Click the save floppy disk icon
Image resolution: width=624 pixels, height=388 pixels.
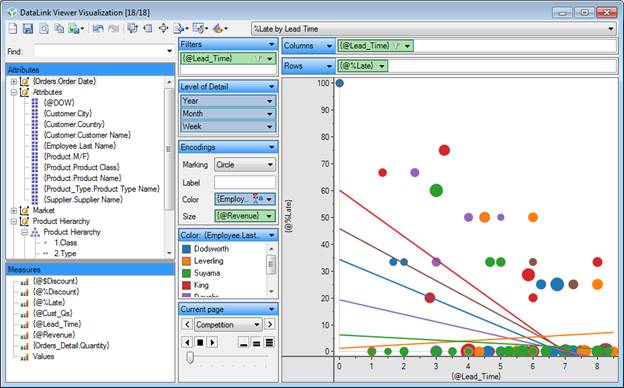(28, 29)
